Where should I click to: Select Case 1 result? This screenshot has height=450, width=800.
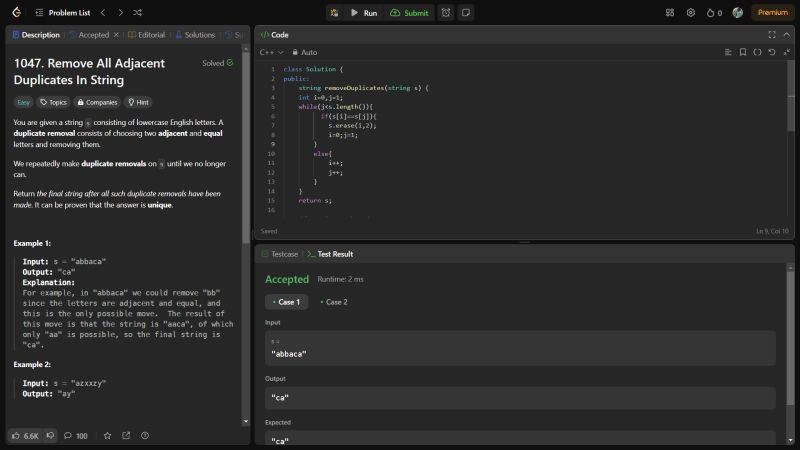click(x=286, y=302)
